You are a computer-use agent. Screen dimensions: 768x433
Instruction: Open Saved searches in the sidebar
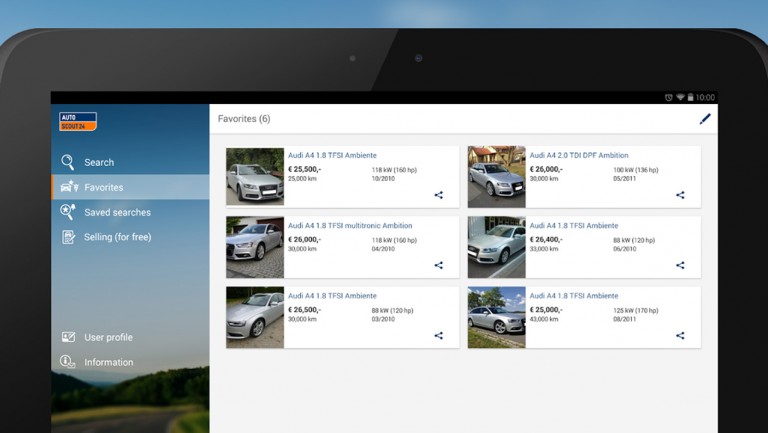tap(117, 212)
